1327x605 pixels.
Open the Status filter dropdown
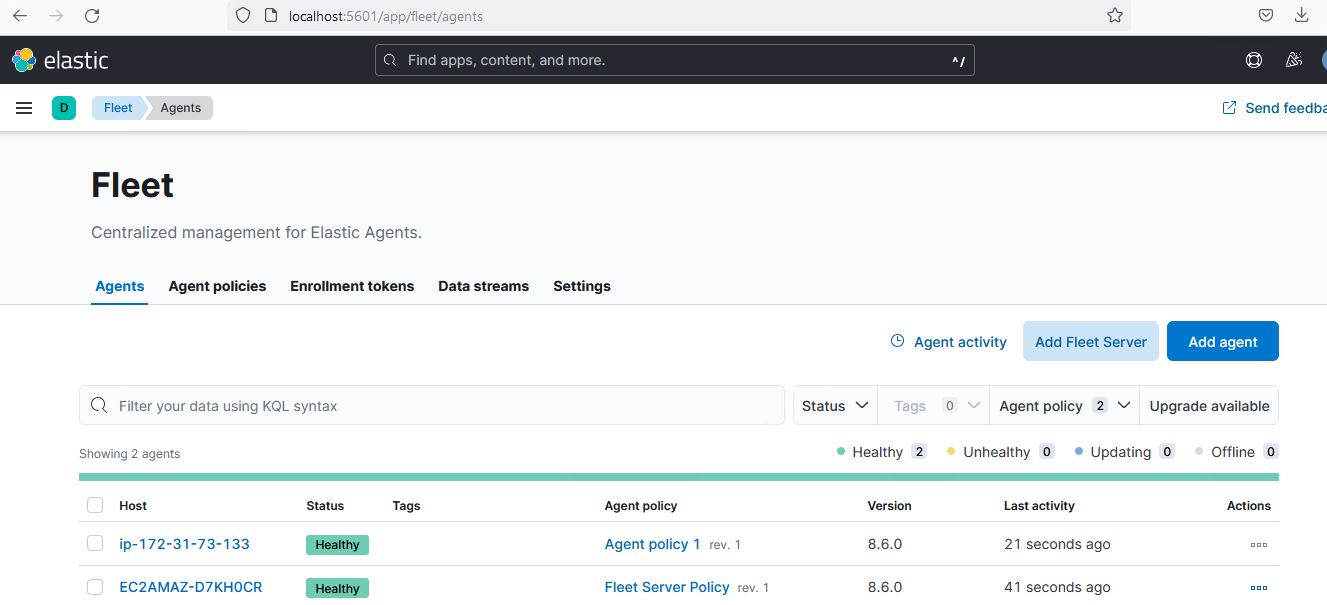tap(834, 405)
